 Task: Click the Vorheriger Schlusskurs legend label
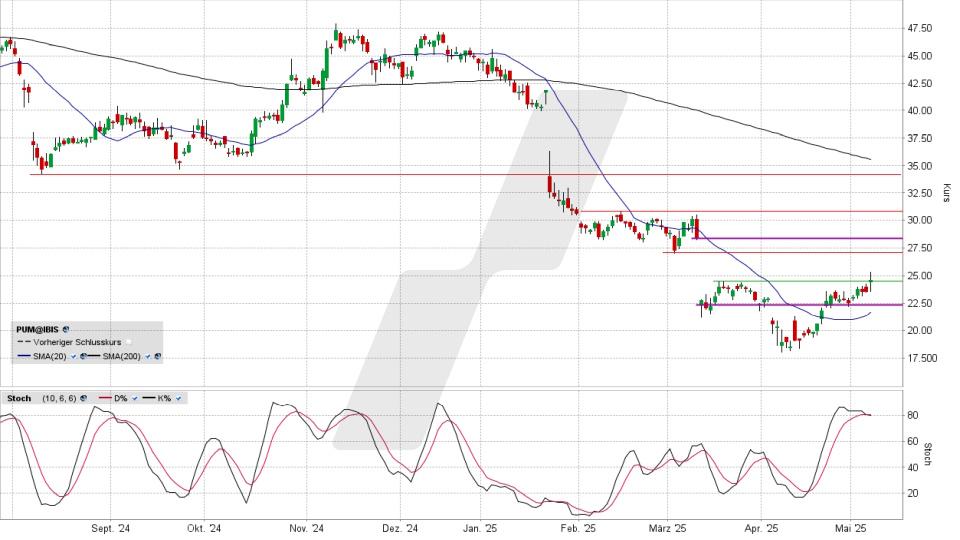pos(77,342)
